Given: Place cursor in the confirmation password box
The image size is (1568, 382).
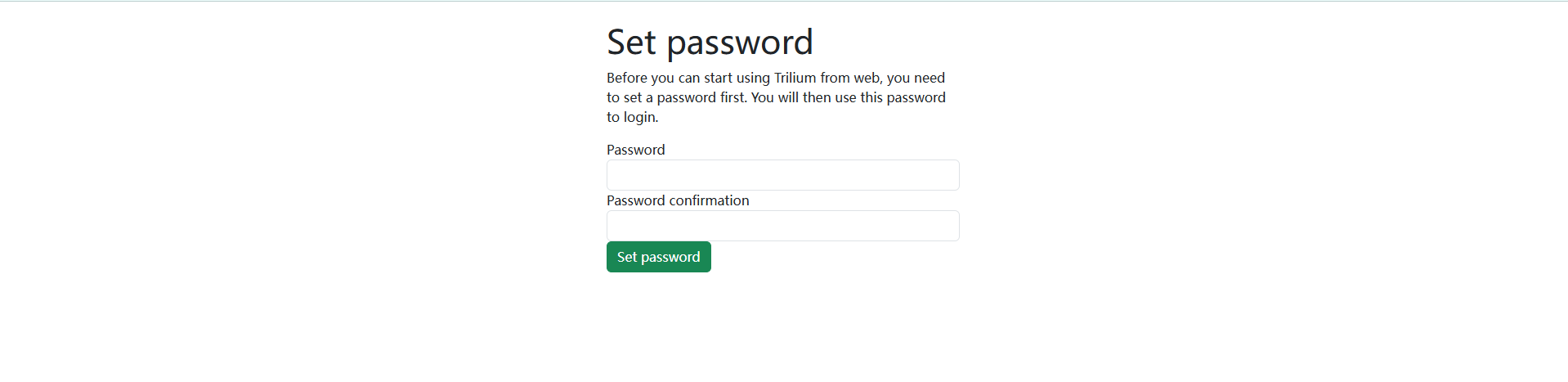Looking at the screenshot, I should click(782, 226).
